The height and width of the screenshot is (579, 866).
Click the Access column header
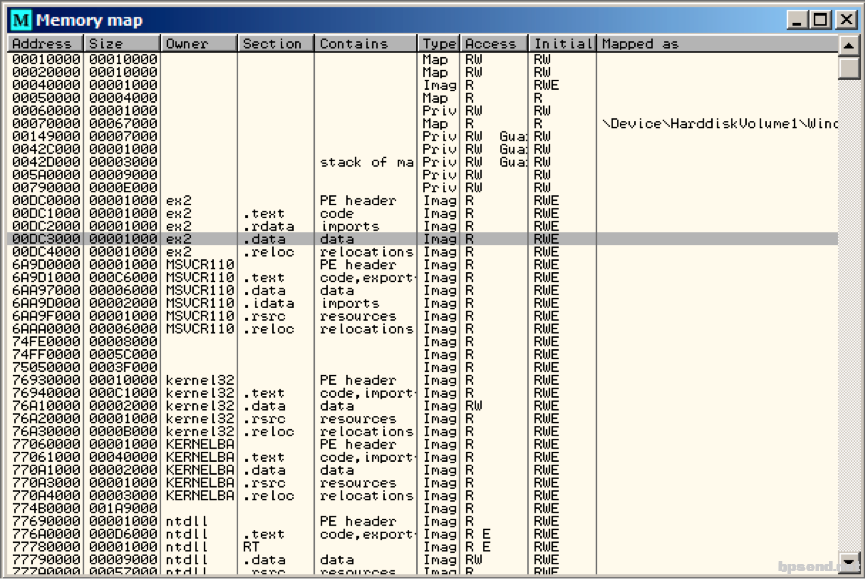[x=495, y=44]
